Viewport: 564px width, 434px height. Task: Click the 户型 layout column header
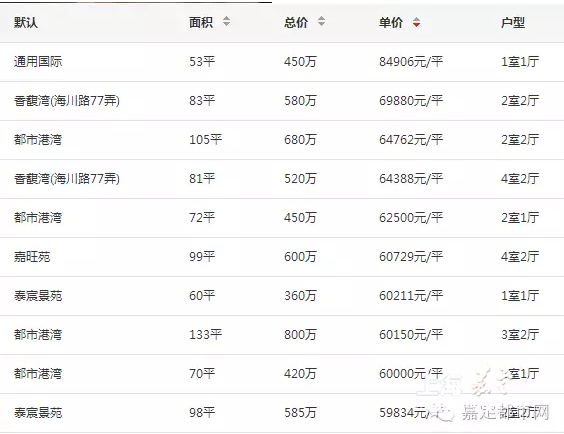tap(513, 22)
